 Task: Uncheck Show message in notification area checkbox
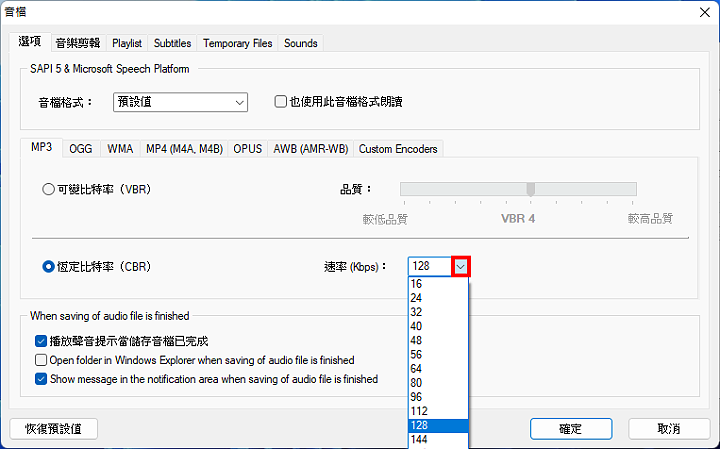tap(41, 379)
